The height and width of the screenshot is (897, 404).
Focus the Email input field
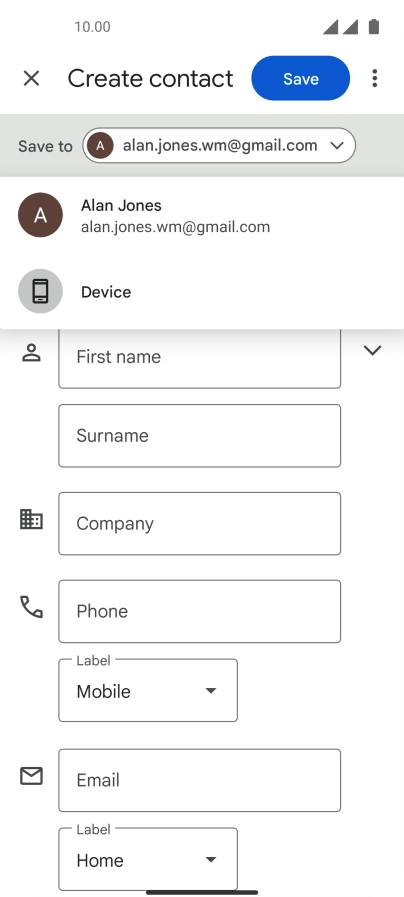(x=200, y=780)
